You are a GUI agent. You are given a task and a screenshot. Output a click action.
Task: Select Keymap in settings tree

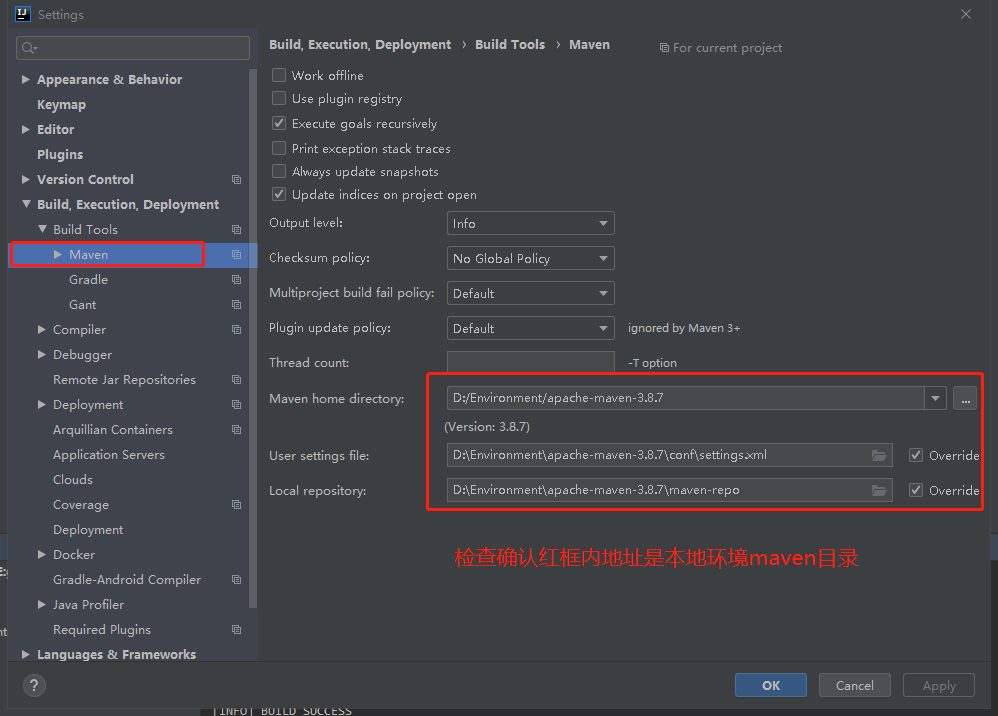pos(61,104)
